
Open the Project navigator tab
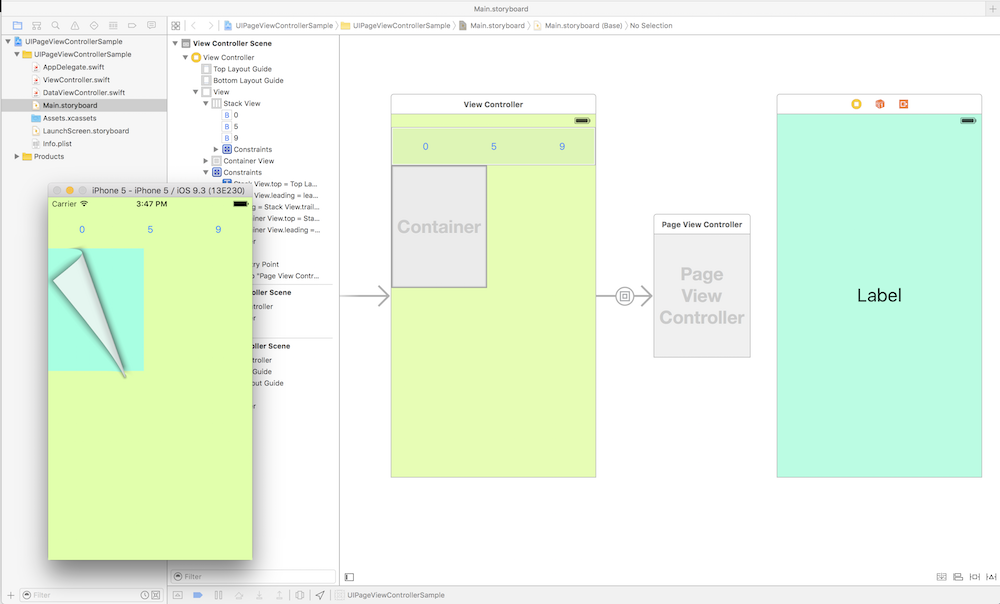pyautogui.click(x=17, y=26)
